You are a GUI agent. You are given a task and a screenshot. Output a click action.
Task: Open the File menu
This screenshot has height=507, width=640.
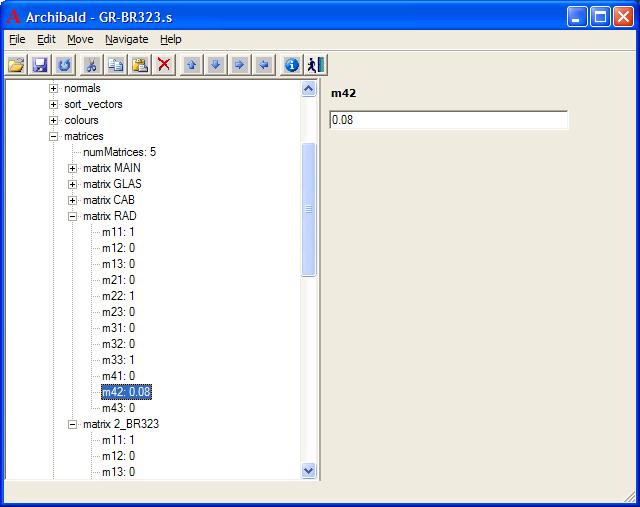click(x=17, y=39)
